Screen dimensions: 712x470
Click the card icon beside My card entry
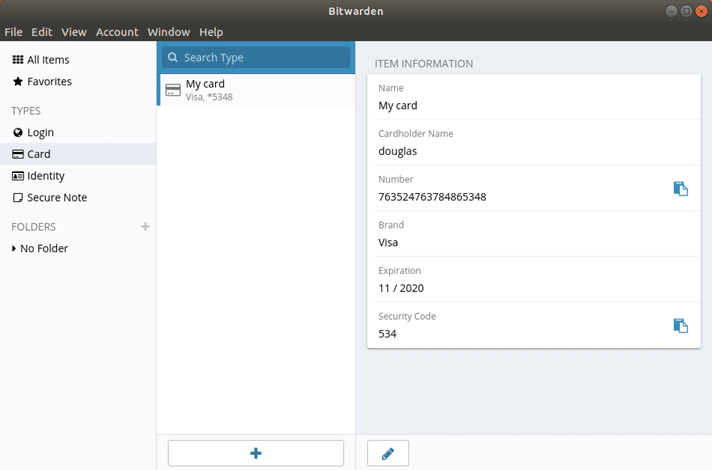173,90
